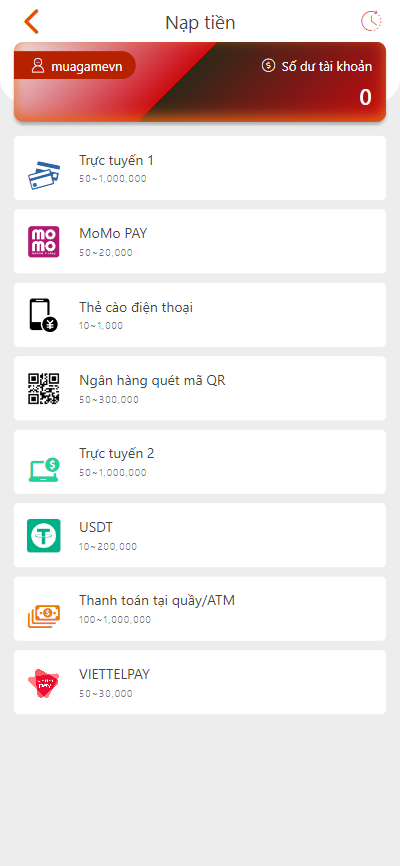Image resolution: width=400 pixels, height=866 pixels.
Task: Open Ngân hàng quét mã QR method
Action: [200, 388]
